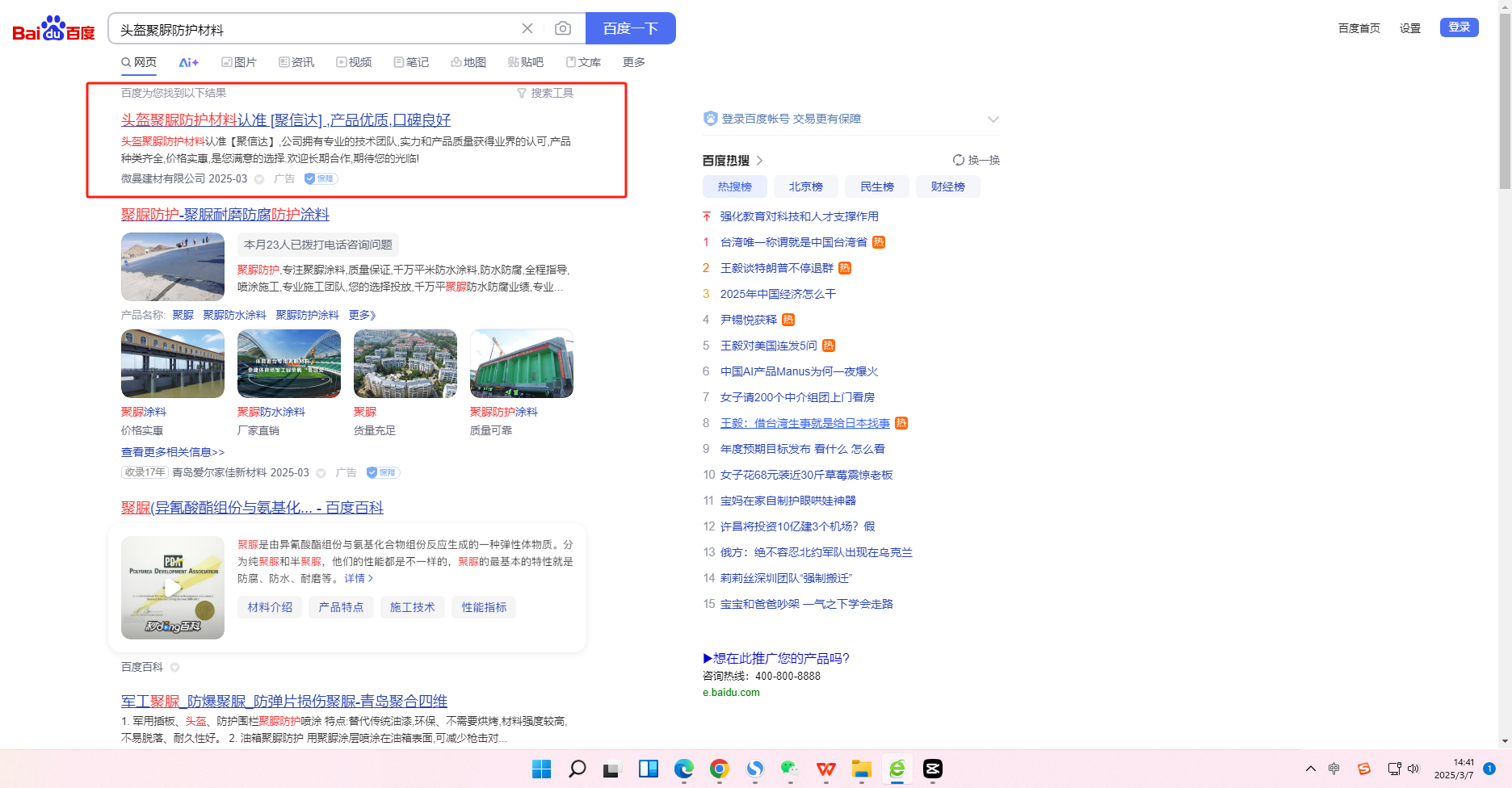Click the refresh hot search icon
This screenshot has height=788, width=1512.
(959, 160)
